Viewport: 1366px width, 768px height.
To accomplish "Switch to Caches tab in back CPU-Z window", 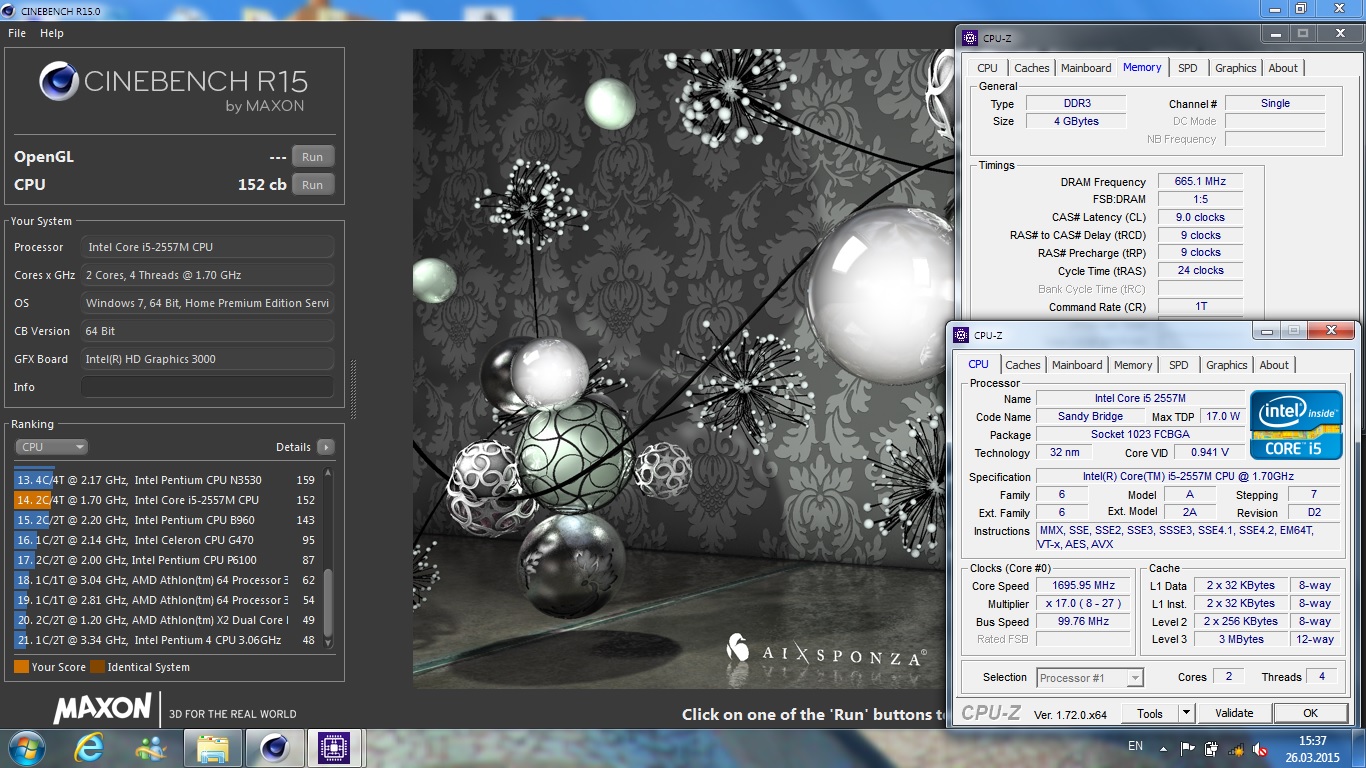I will pyautogui.click(x=1031, y=68).
